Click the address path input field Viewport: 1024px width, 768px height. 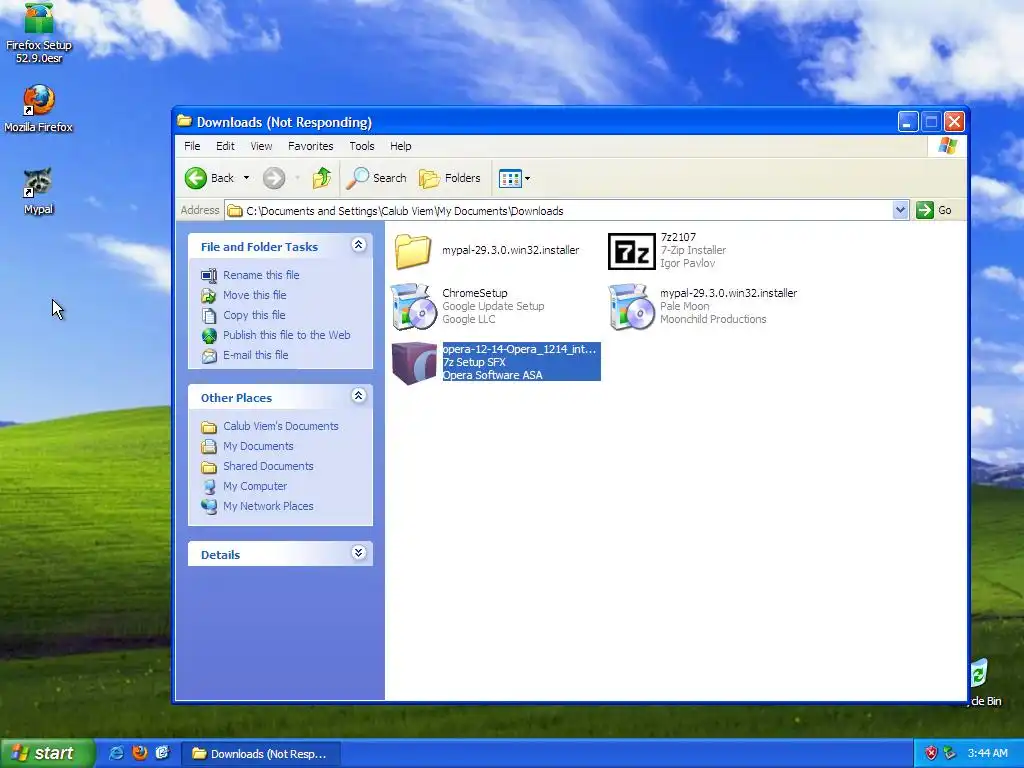pos(559,210)
